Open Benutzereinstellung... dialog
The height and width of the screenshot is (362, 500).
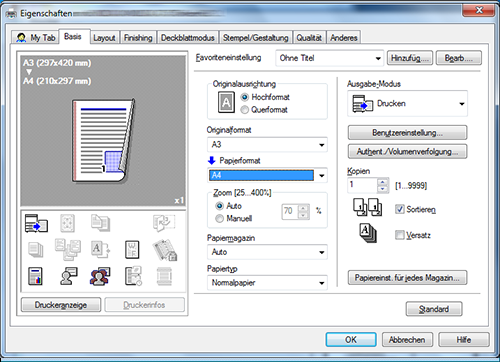click(x=407, y=133)
